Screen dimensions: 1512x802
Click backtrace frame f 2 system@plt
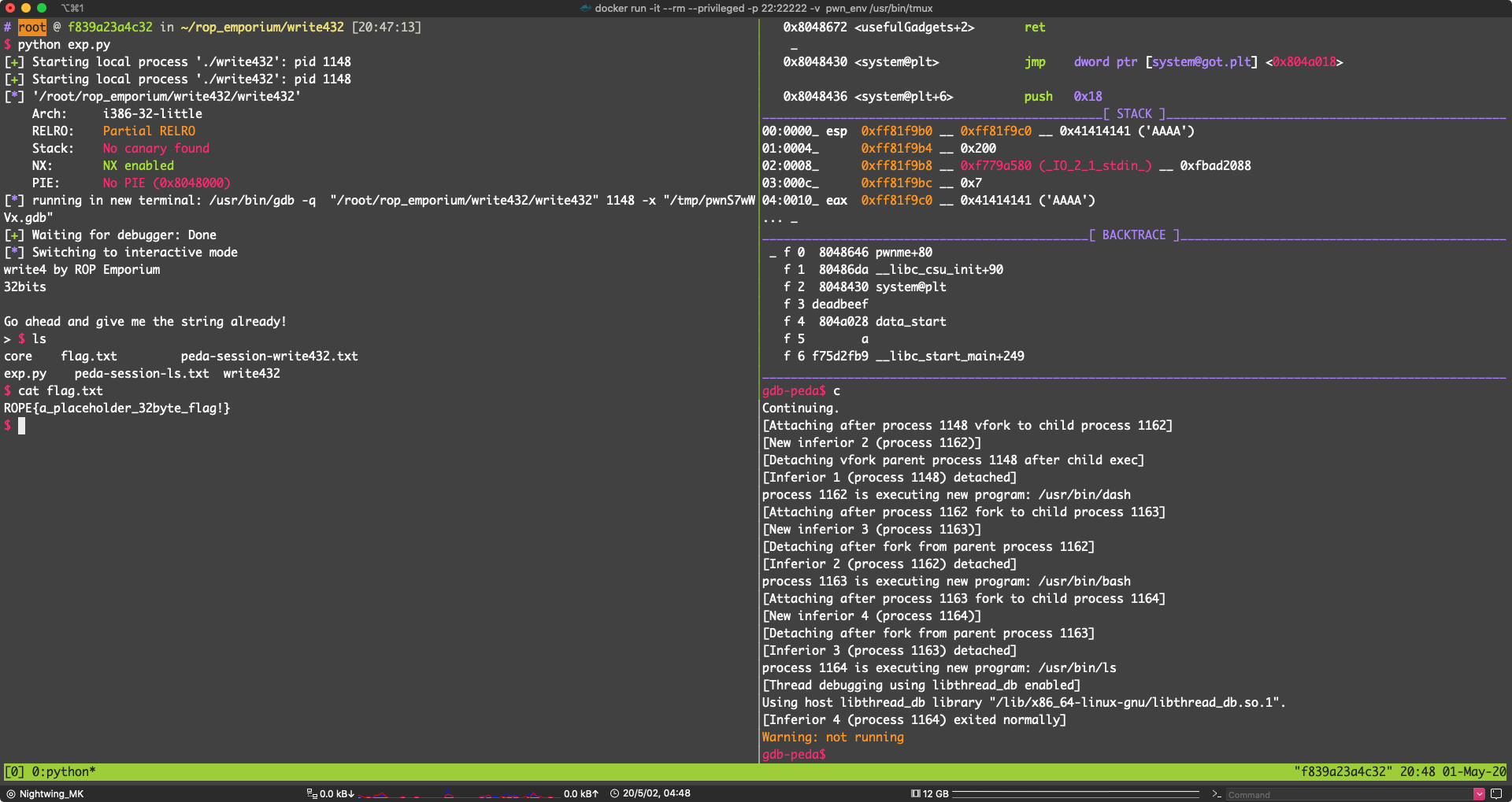[865, 287]
